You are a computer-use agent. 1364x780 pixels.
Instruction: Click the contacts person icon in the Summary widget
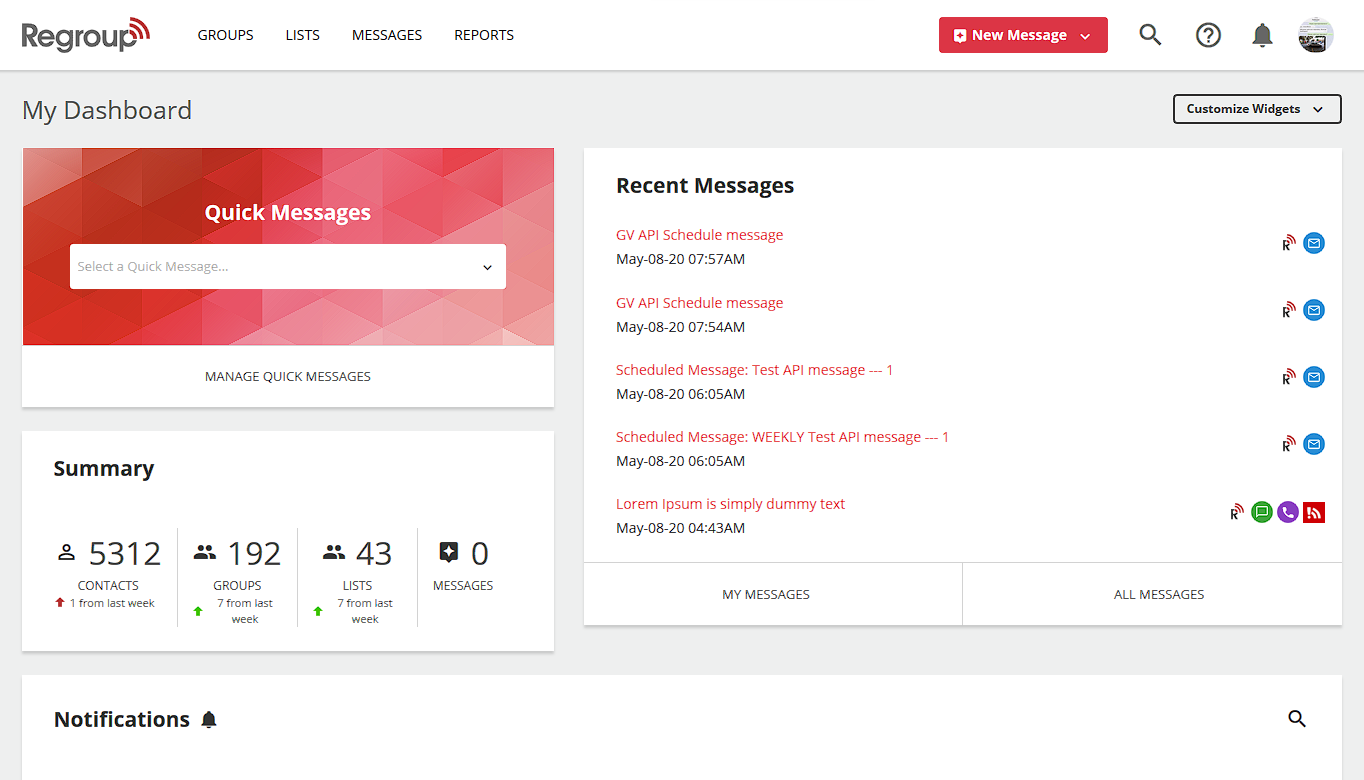click(x=67, y=551)
